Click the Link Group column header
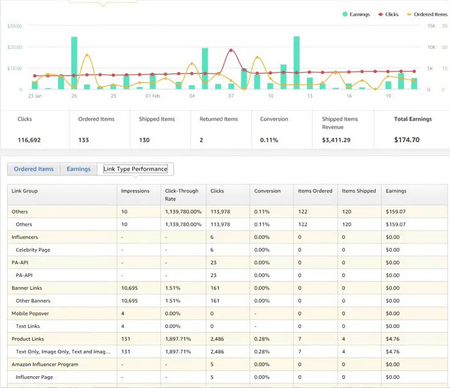The image size is (450, 388). 62,195
